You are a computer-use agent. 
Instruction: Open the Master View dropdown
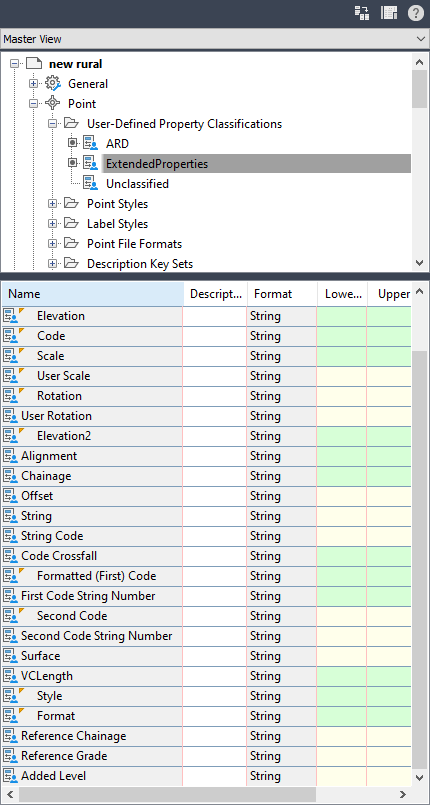pyautogui.click(x=214, y=39)
